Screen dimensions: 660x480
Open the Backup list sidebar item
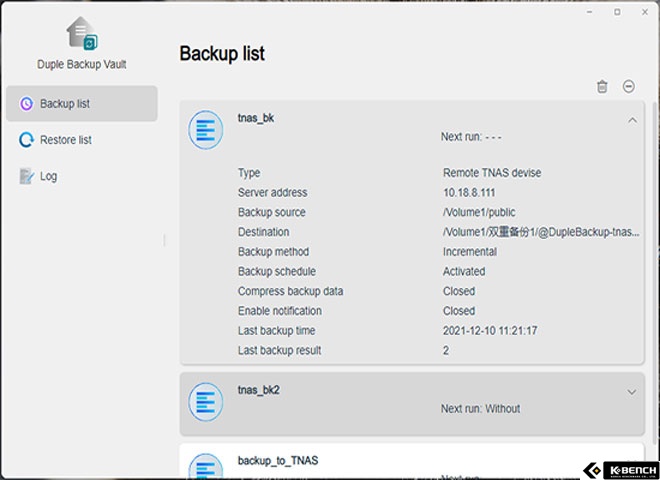pyautogui.click(x=82, y=104)
